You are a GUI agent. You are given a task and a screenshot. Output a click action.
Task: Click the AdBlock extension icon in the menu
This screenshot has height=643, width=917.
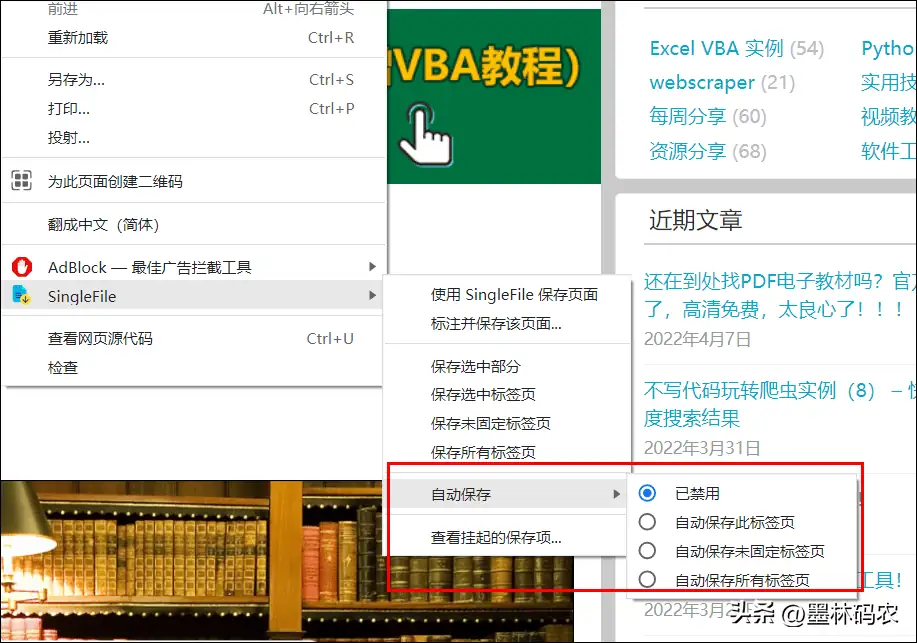(x=22, y=267)
